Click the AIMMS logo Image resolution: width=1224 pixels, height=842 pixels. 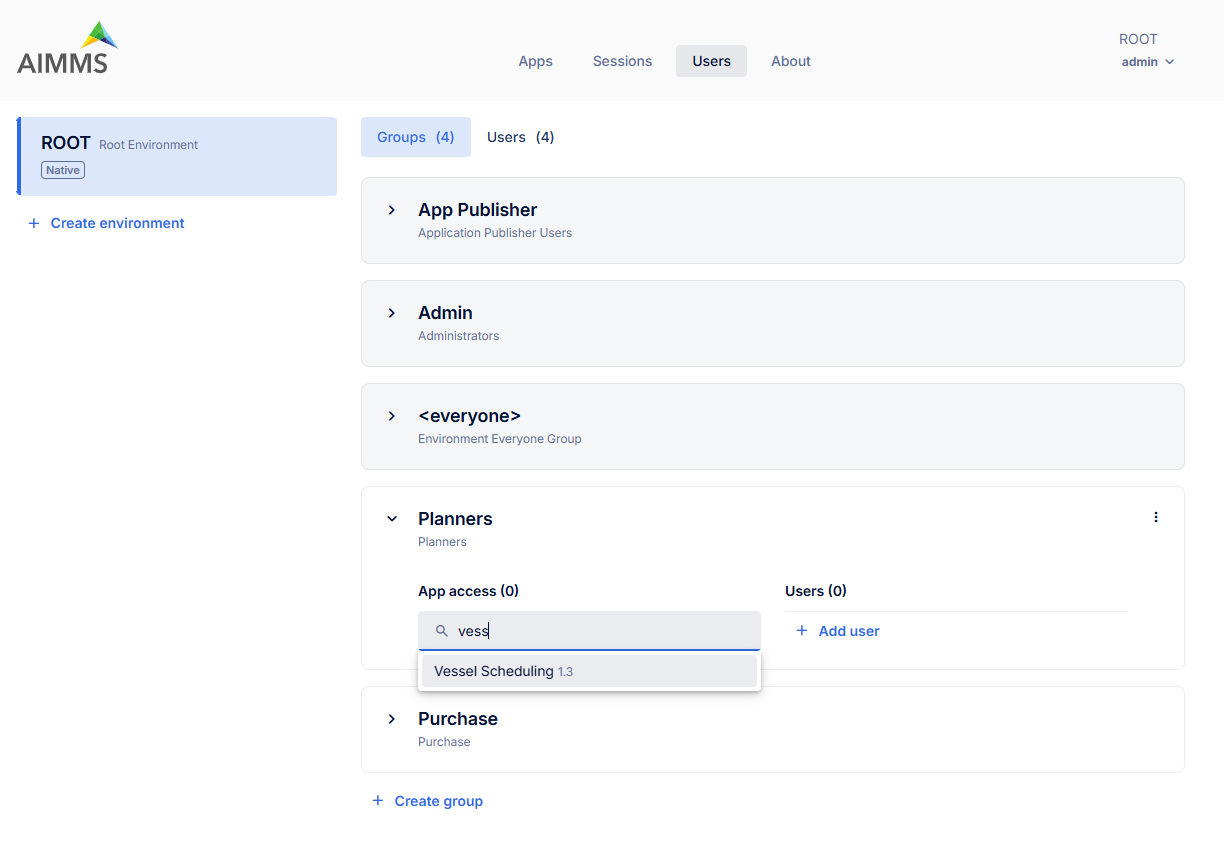(68, 49)
